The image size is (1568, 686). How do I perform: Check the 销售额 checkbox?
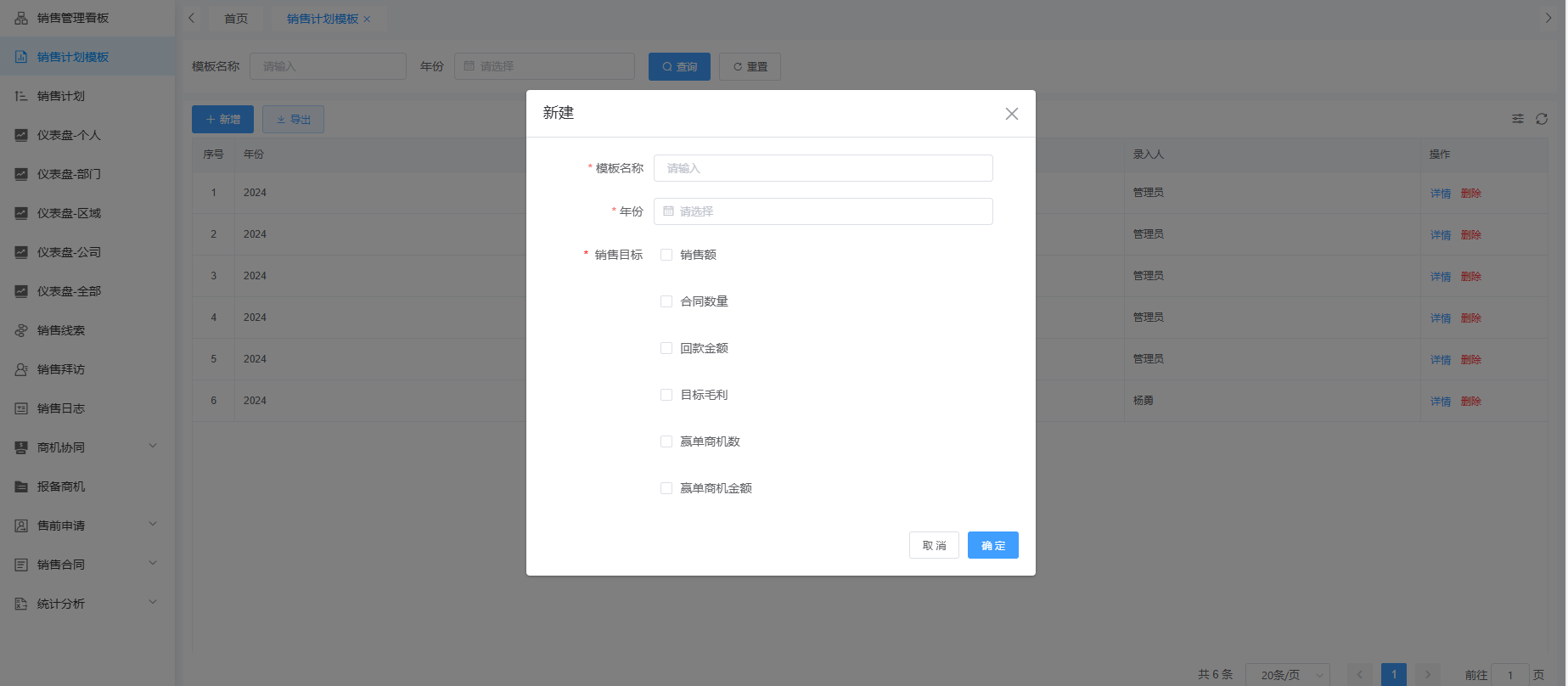coord(666,255)
